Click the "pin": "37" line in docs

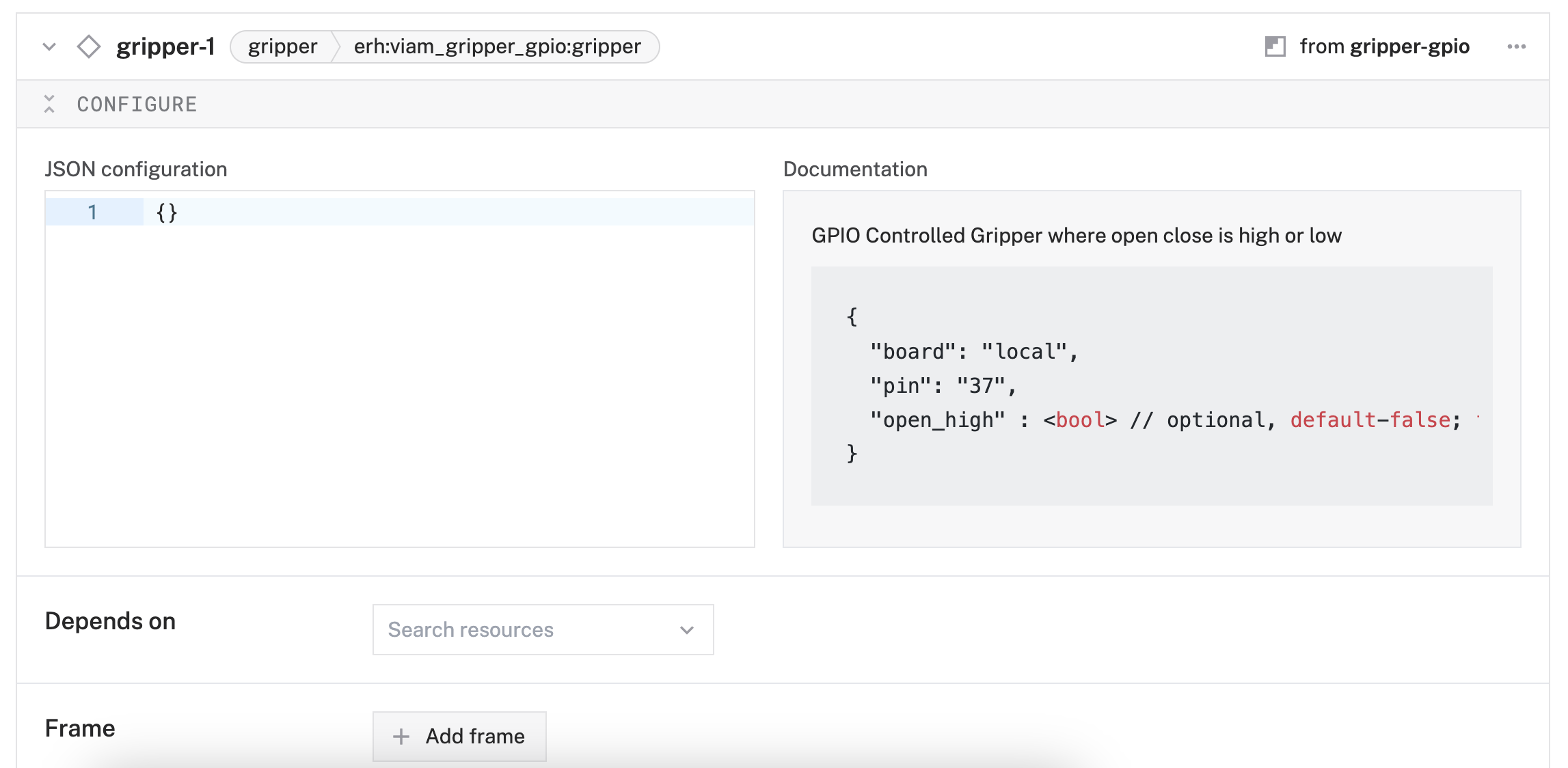943,385
